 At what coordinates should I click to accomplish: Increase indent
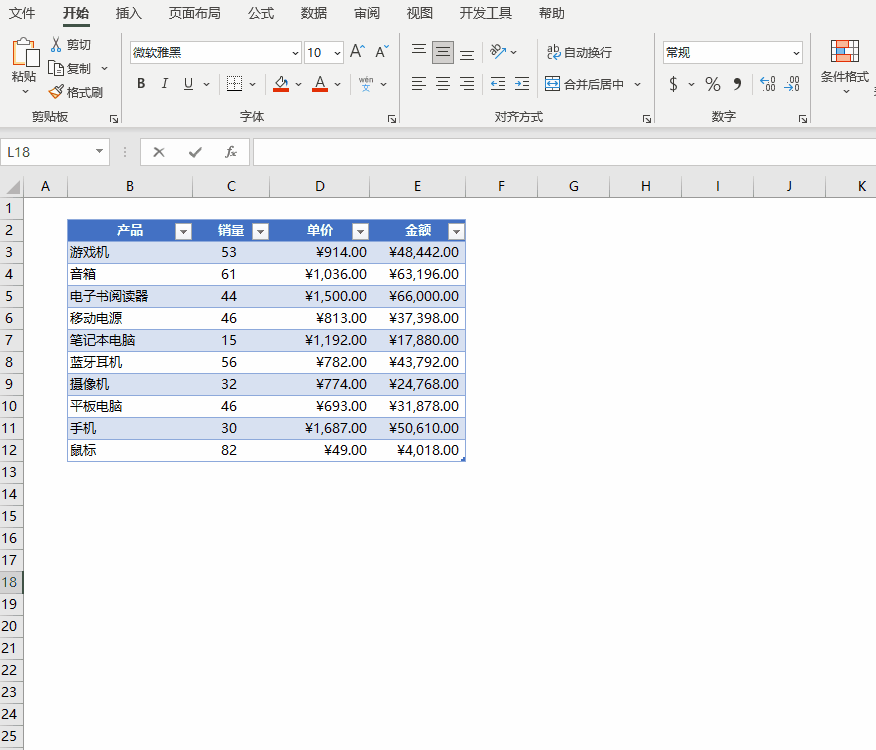click(522, 84)
